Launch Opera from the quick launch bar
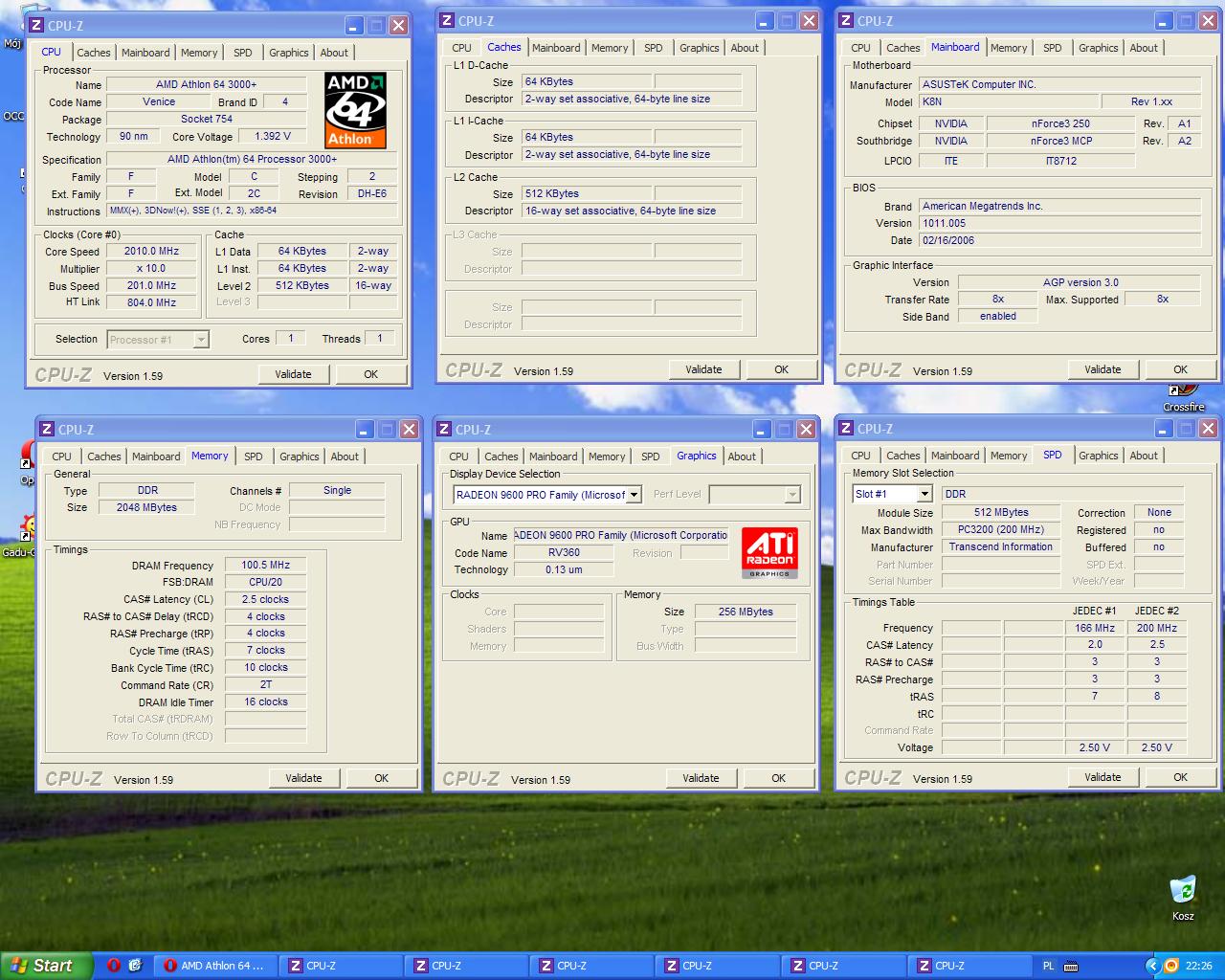This screenshot has width=1225, height=980. click(x=114, y=966)
